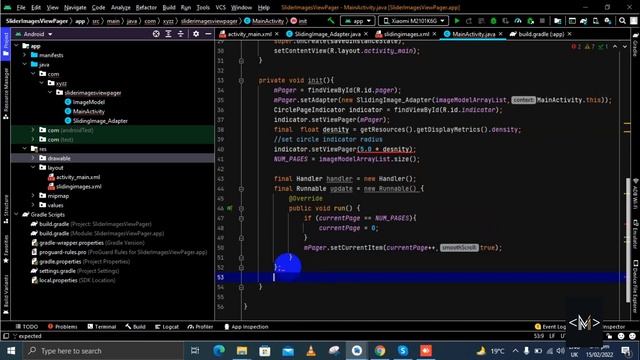Viewport: 640px width, 360px height.
Task: Click Expand All in Project panel header
Action: 168,34
